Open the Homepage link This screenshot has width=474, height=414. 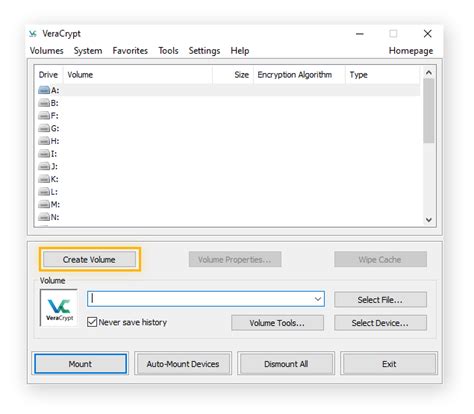point(411,51)
